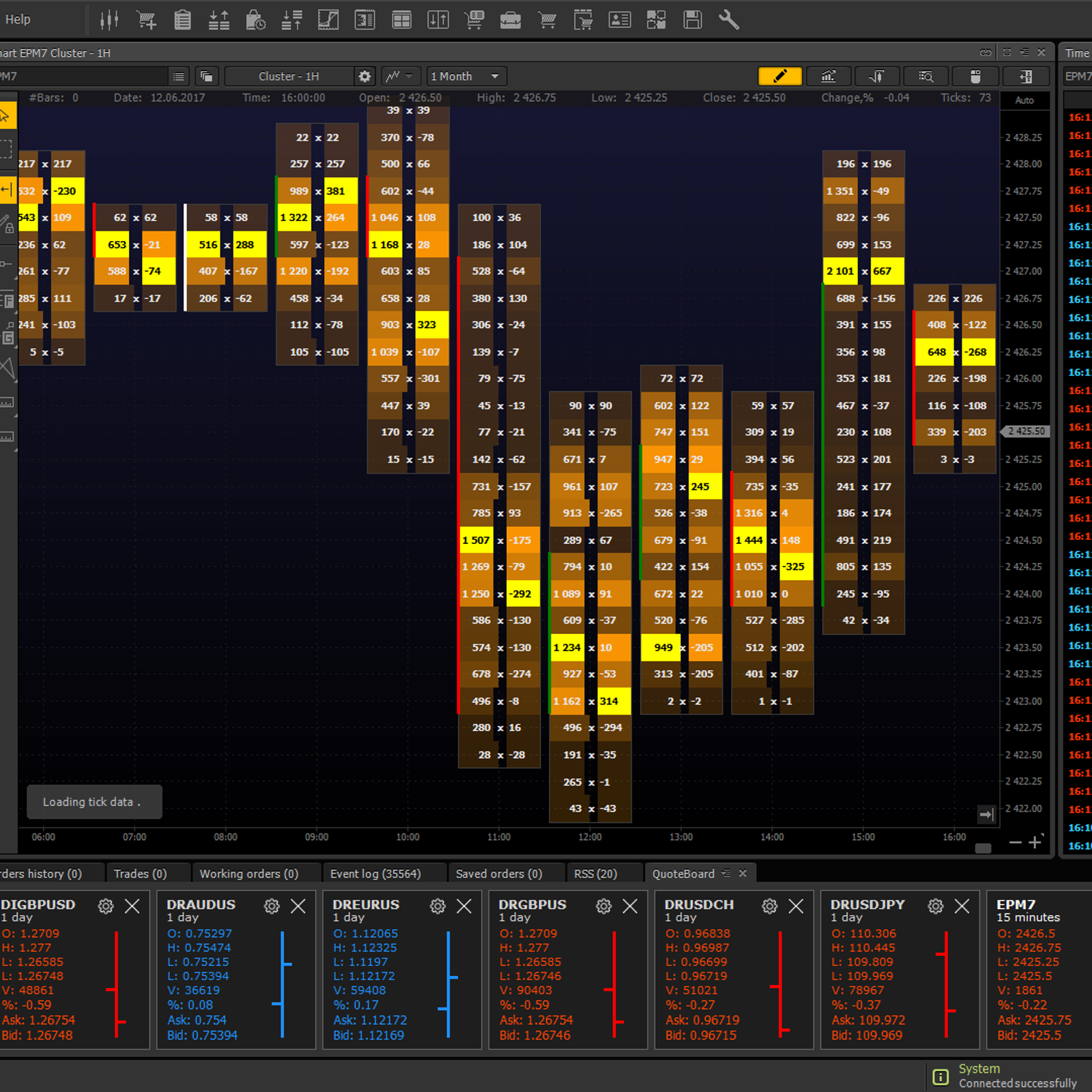The image size is (1092, 1092).
Task: Open the line chart panel icon
Action: [328, 20]
